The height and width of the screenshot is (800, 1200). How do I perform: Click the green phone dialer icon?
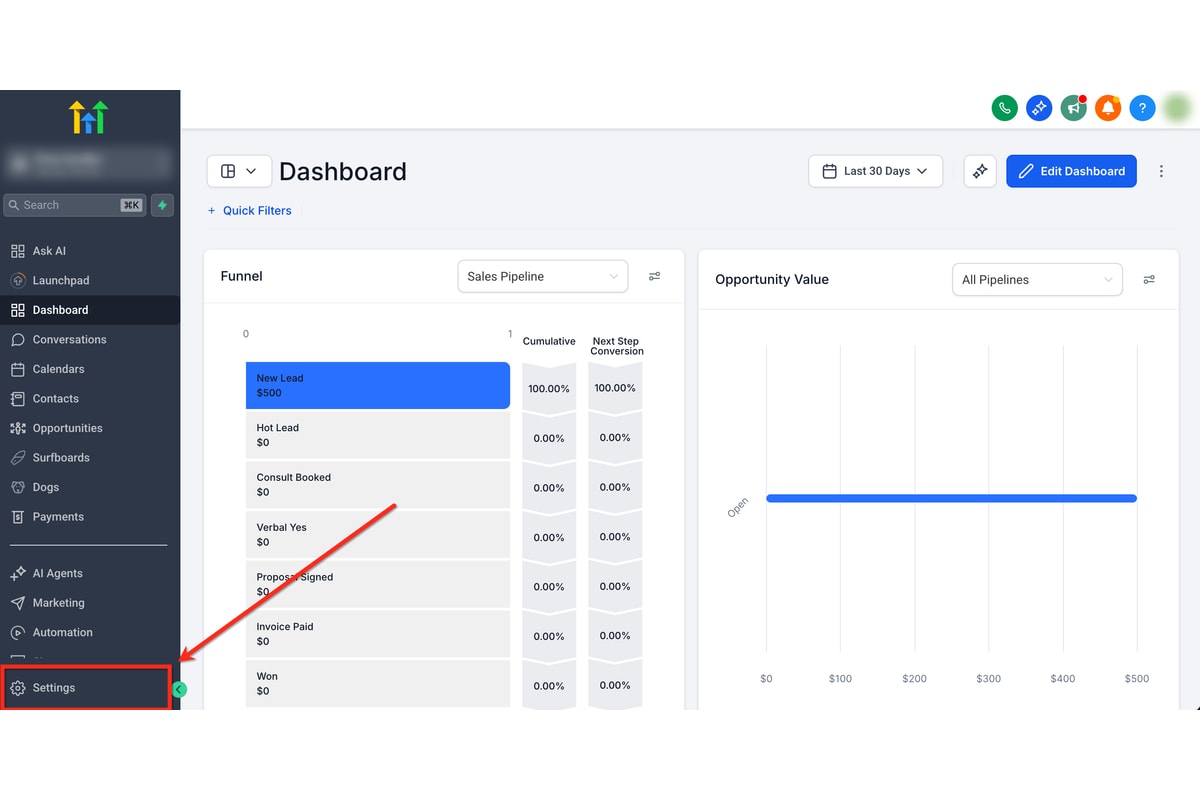[1005, 108]
